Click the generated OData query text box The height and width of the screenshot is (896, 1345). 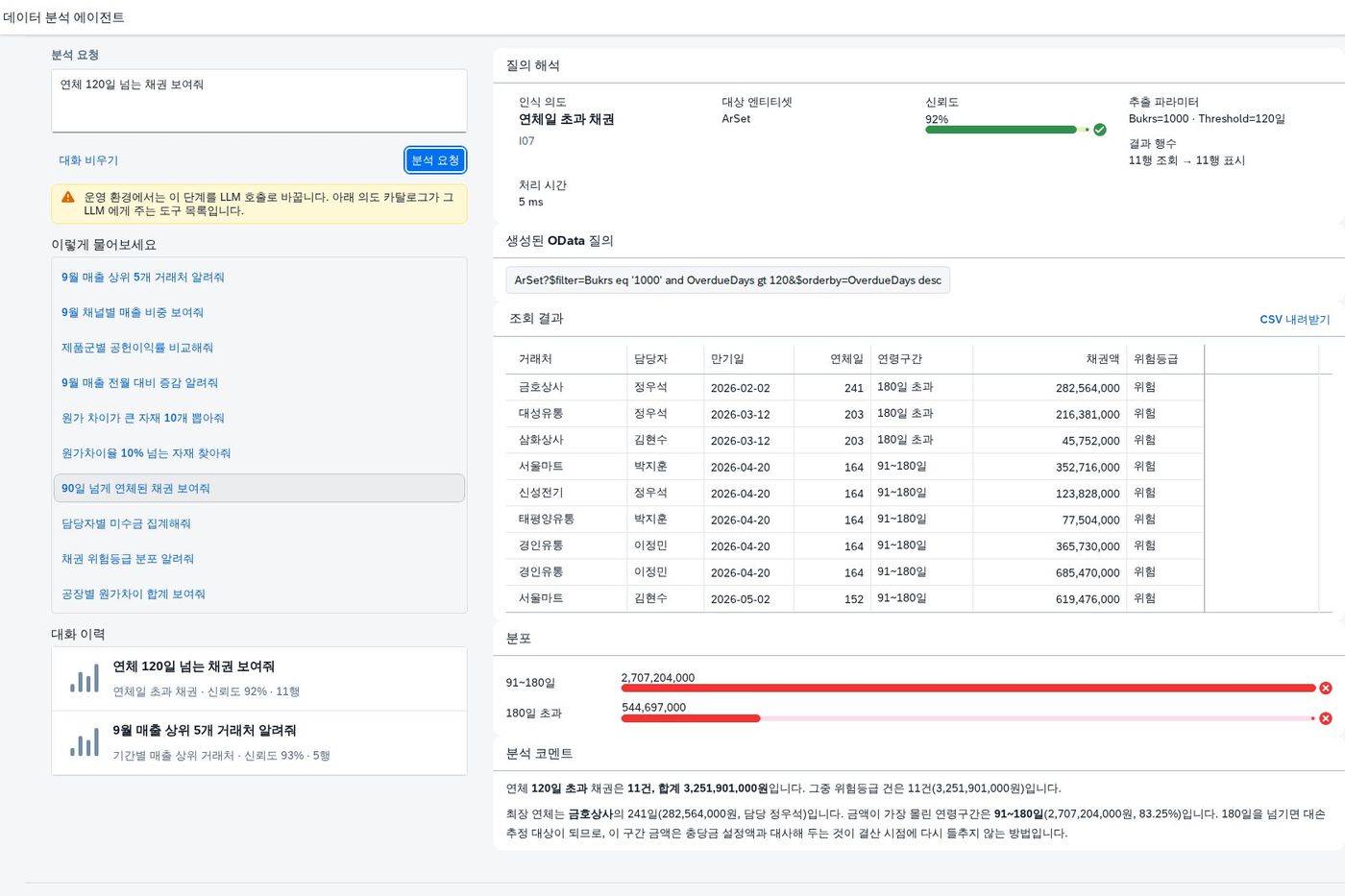727,280
